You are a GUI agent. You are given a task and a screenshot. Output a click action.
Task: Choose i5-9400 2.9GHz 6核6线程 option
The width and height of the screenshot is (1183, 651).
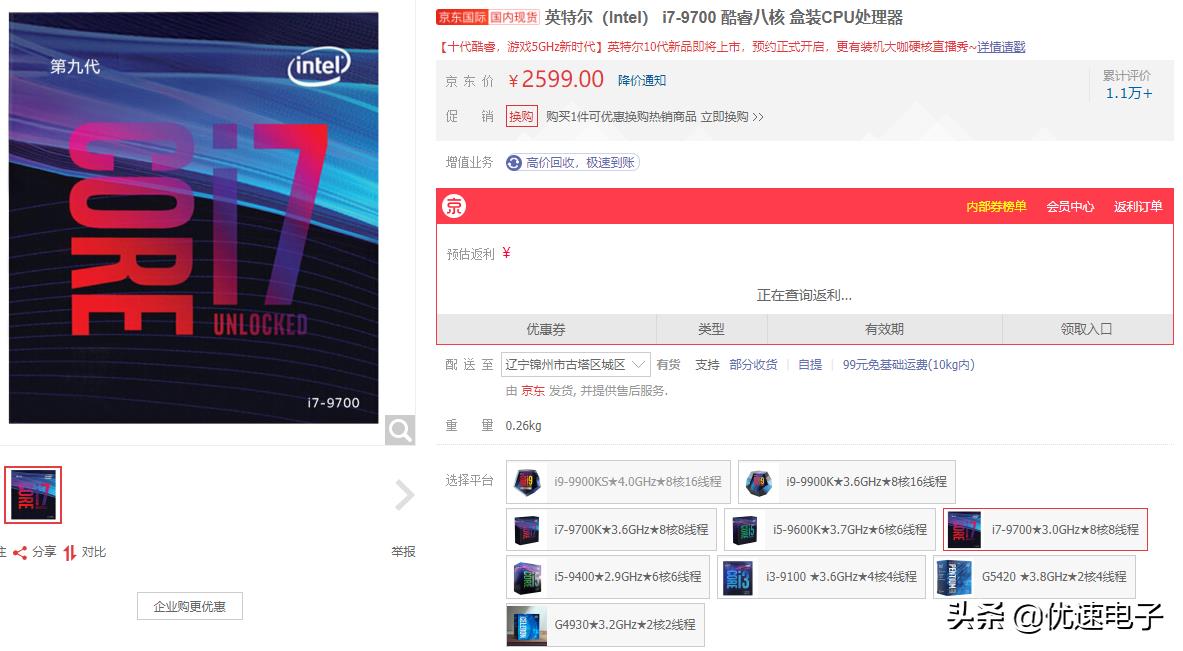[x=607, y=577]
